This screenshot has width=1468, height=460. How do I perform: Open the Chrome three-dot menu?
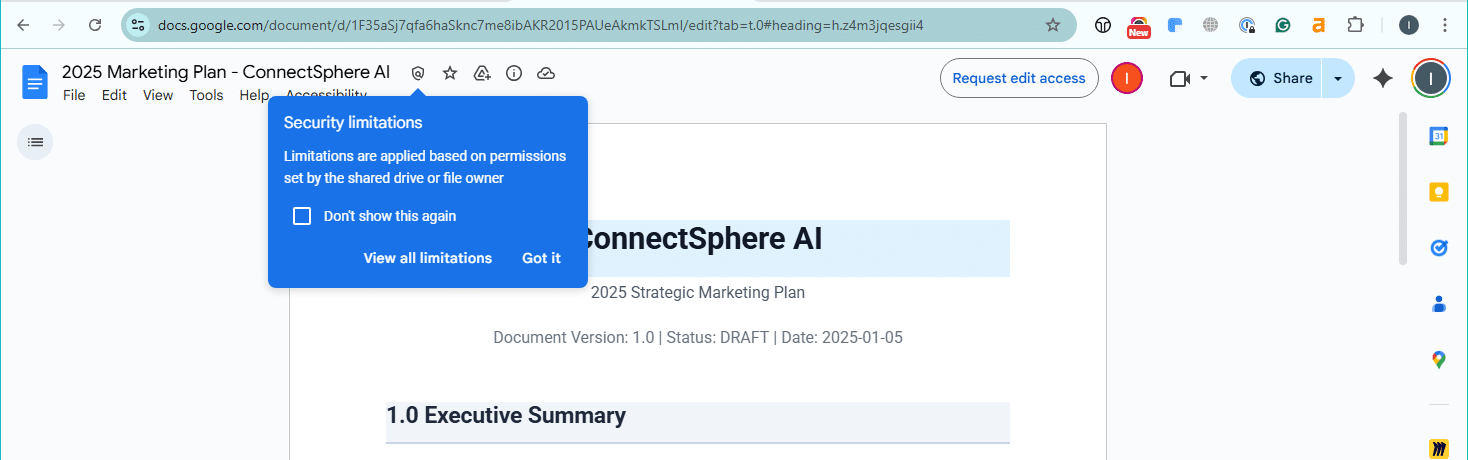[x=1444, y=25]
